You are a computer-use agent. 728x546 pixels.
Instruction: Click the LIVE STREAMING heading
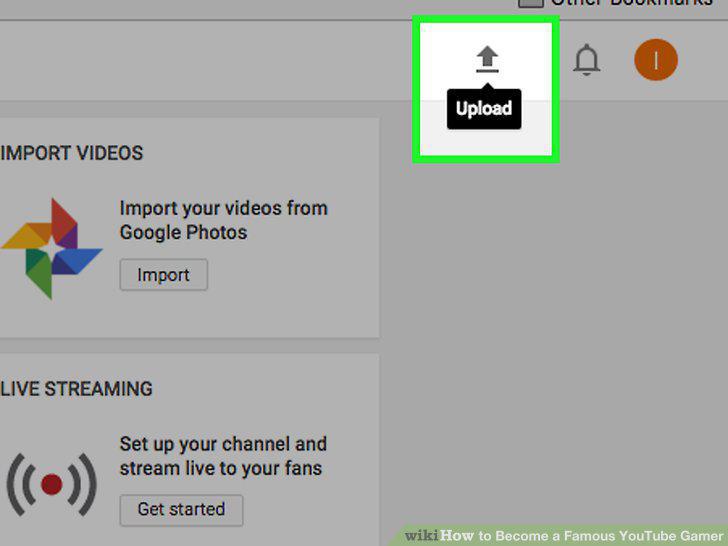pyautogui.click(x=76, y=389)
